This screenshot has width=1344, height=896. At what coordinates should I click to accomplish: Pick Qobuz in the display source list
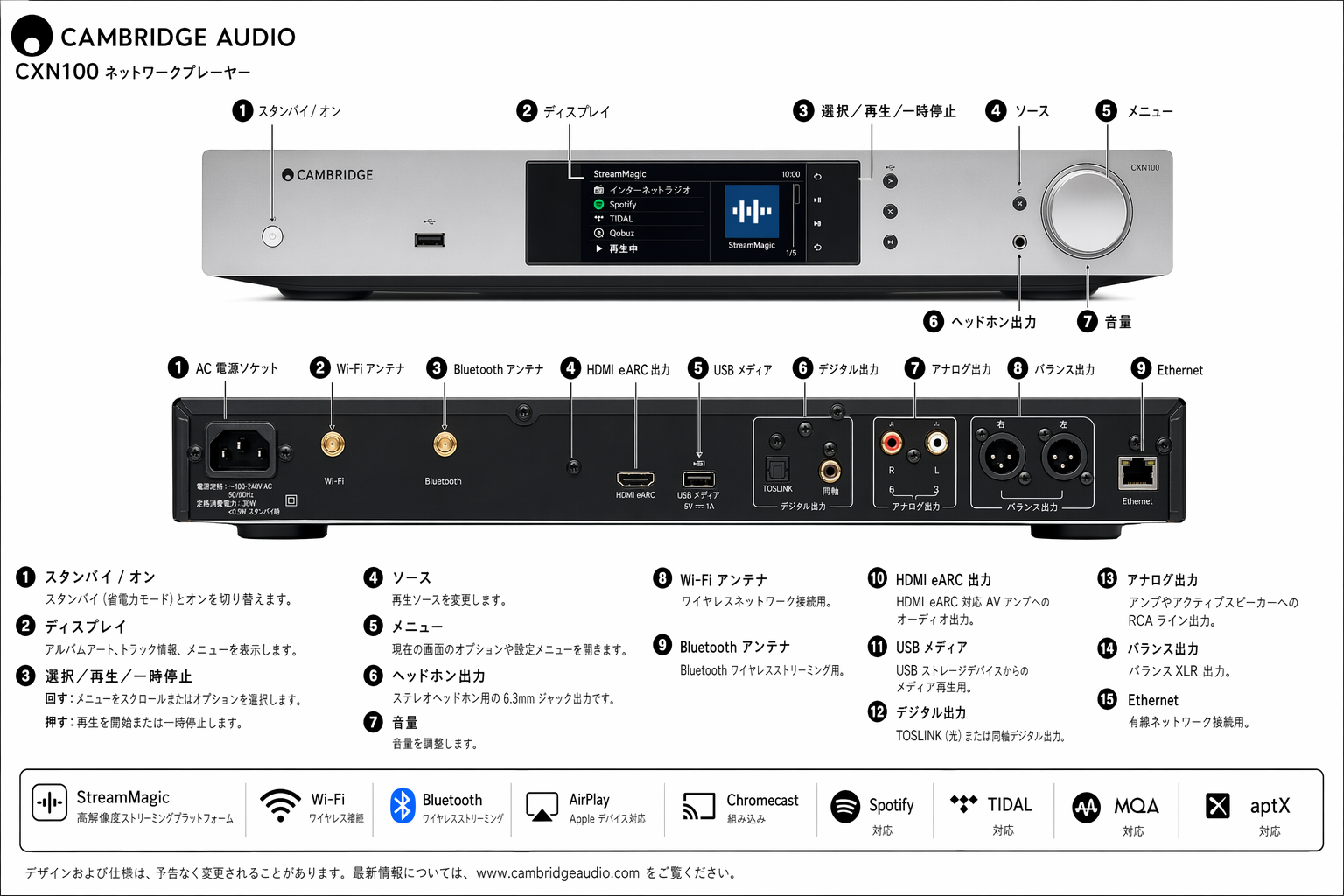[647, 233]
